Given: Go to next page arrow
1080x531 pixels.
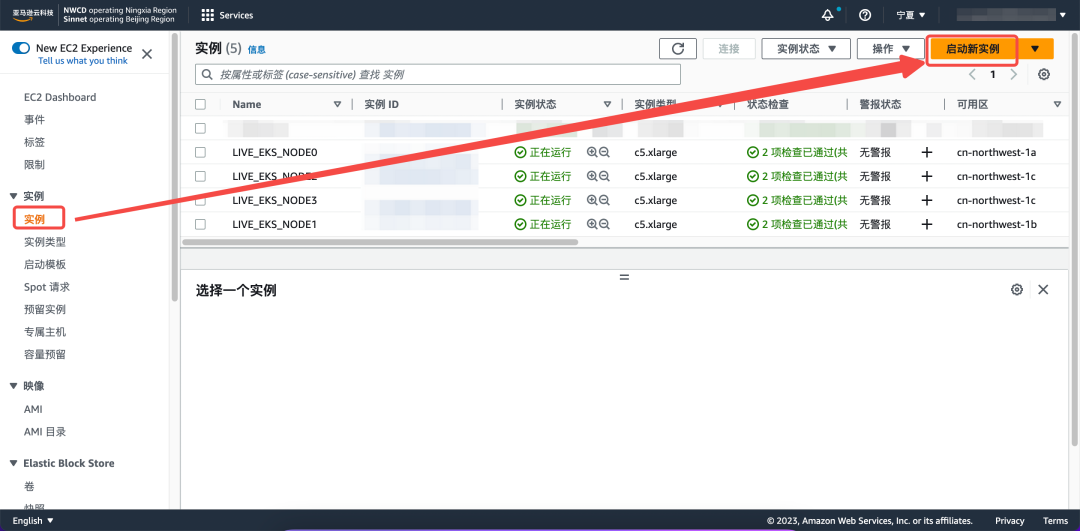Looking at the screenshot, I should [x=1013, y=74].
